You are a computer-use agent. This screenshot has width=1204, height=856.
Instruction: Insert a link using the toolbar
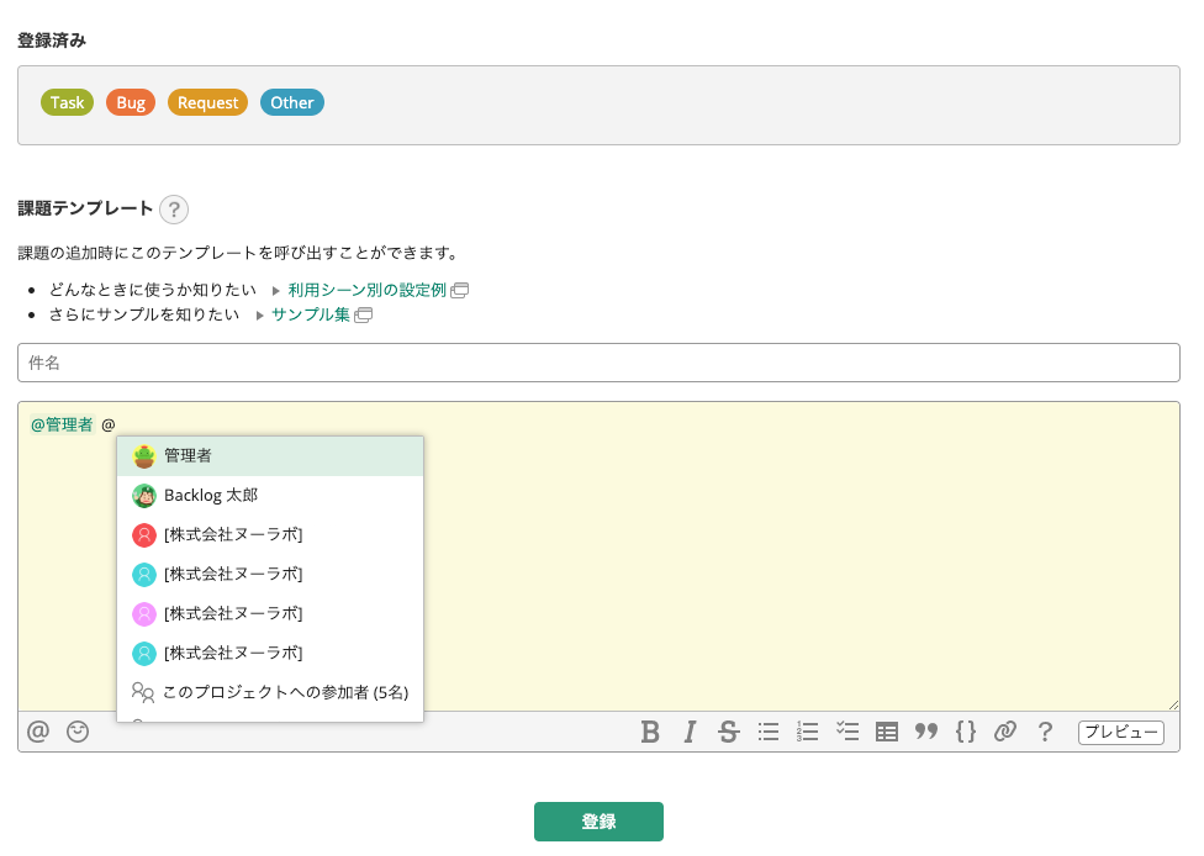click(x=1005, y=732)
